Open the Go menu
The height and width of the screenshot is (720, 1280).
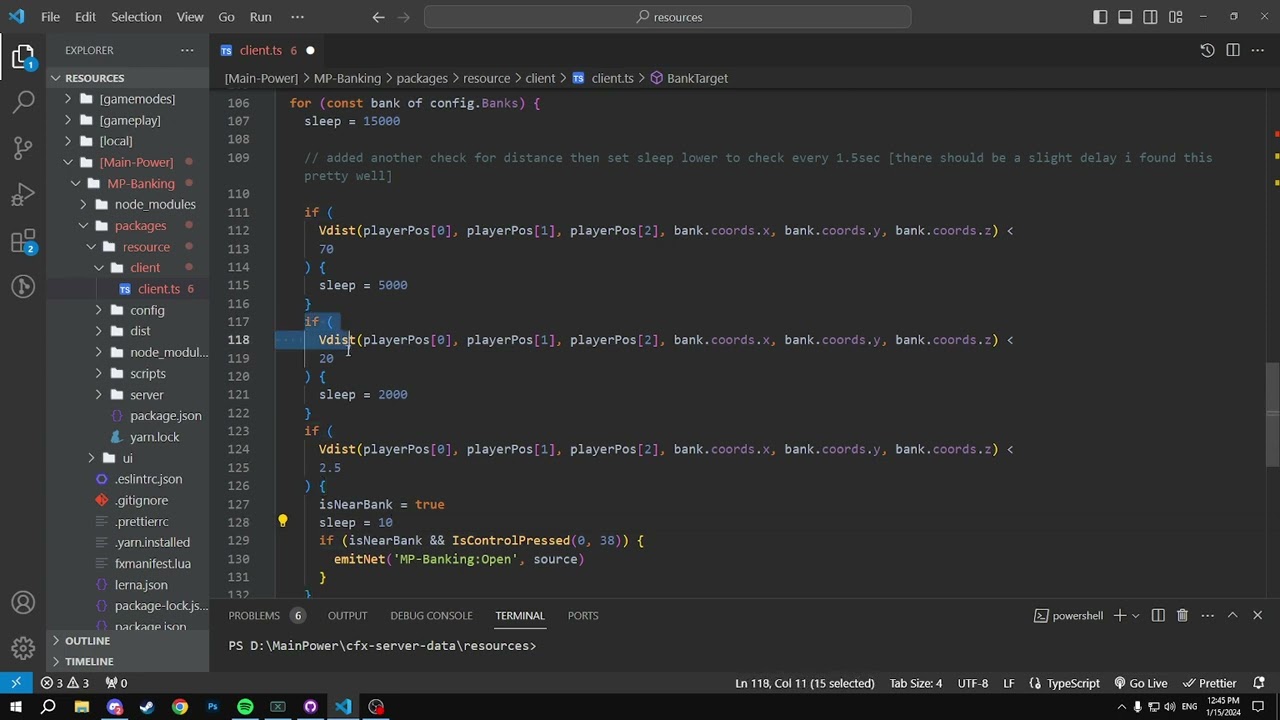[x=226, y=17]
